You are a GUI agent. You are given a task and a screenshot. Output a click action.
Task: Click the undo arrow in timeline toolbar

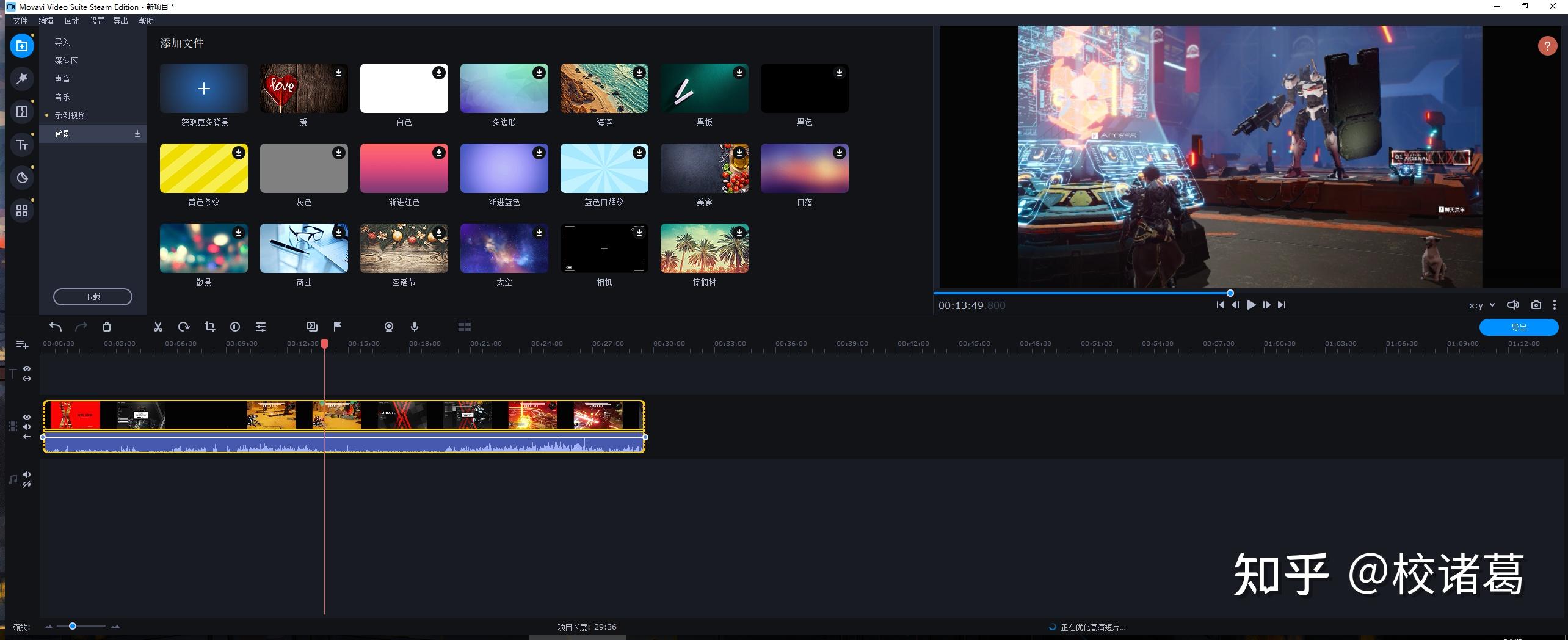pyautogui.click(x=56, y=327)
